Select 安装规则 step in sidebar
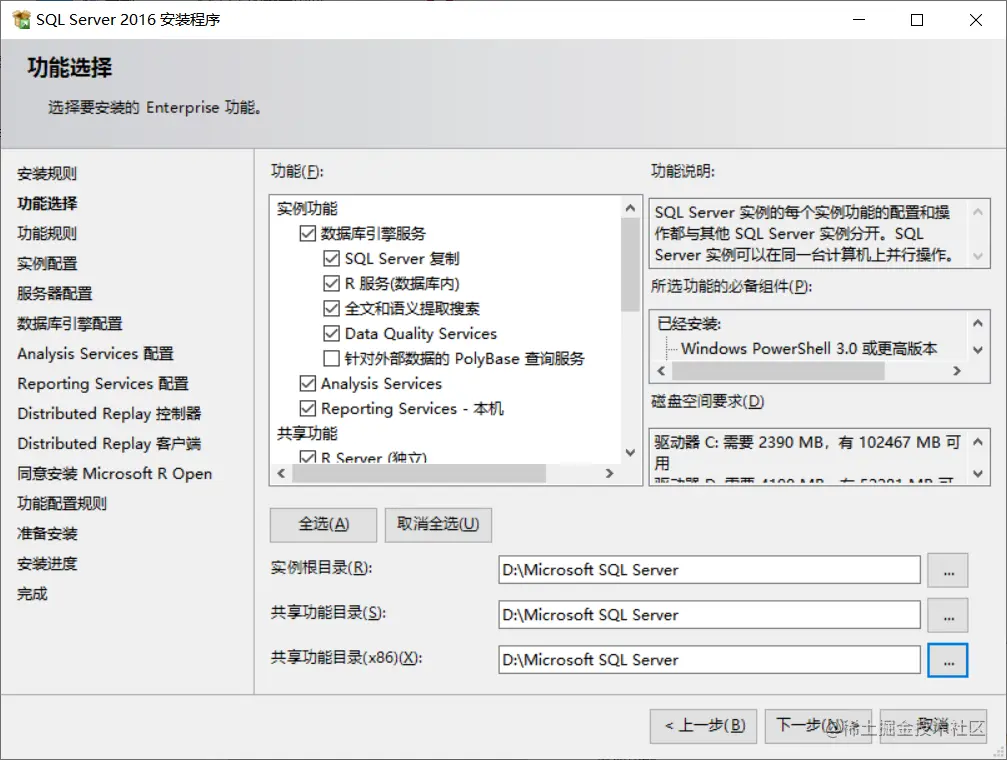Image resolution: width=1007 pixels, height=760 pixels. coord(47,173)
